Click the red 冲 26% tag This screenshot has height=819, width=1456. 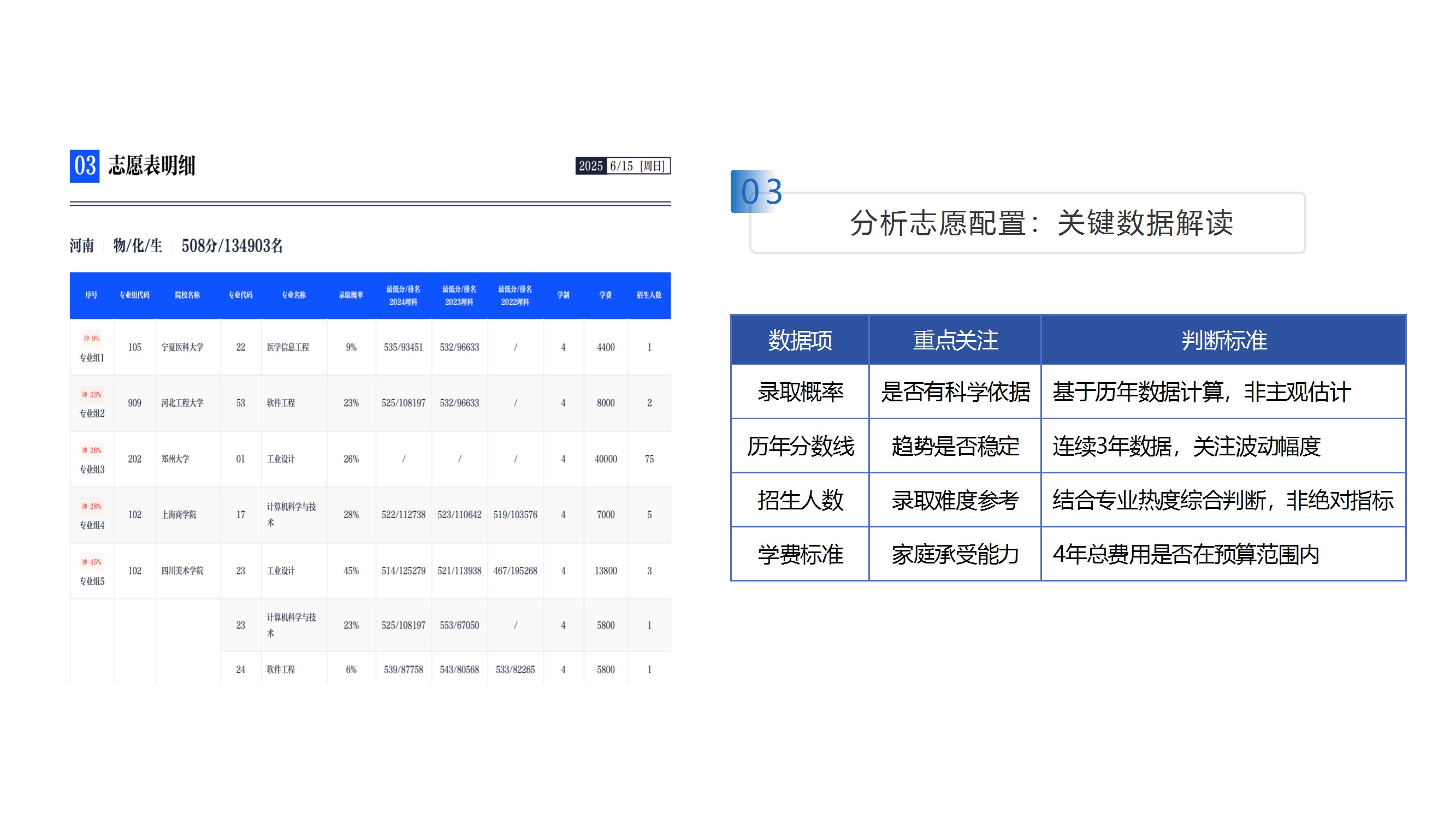[x=92, y=450]
